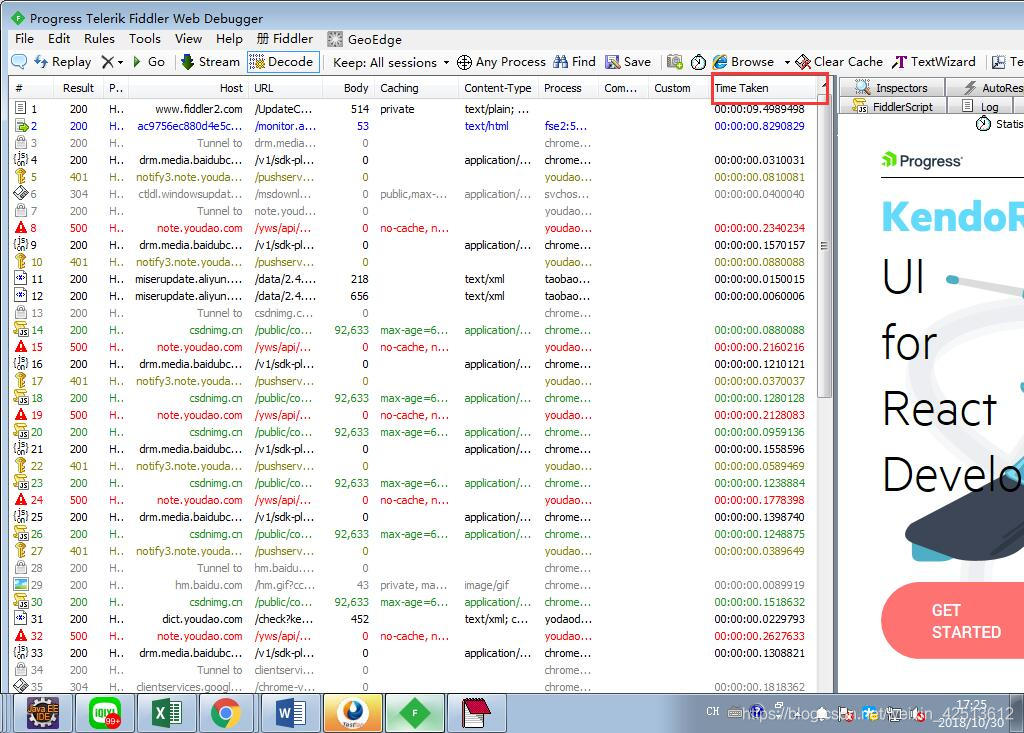Open the Edit menu
The height and width of the screenshot is (733, 1024).
[59, 39]
